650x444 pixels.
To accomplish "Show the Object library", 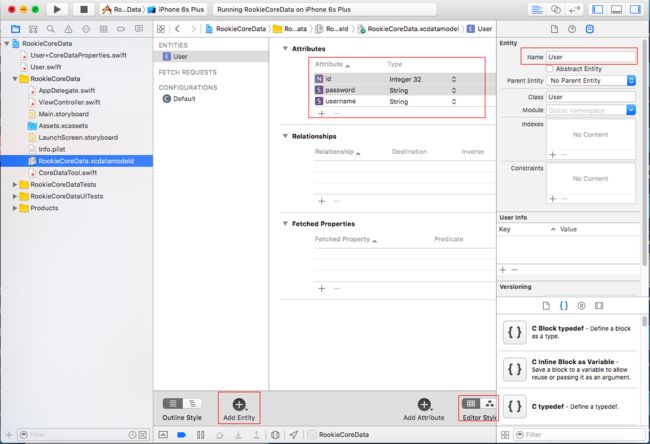I will pyautogui.click(x=581, y=306).
